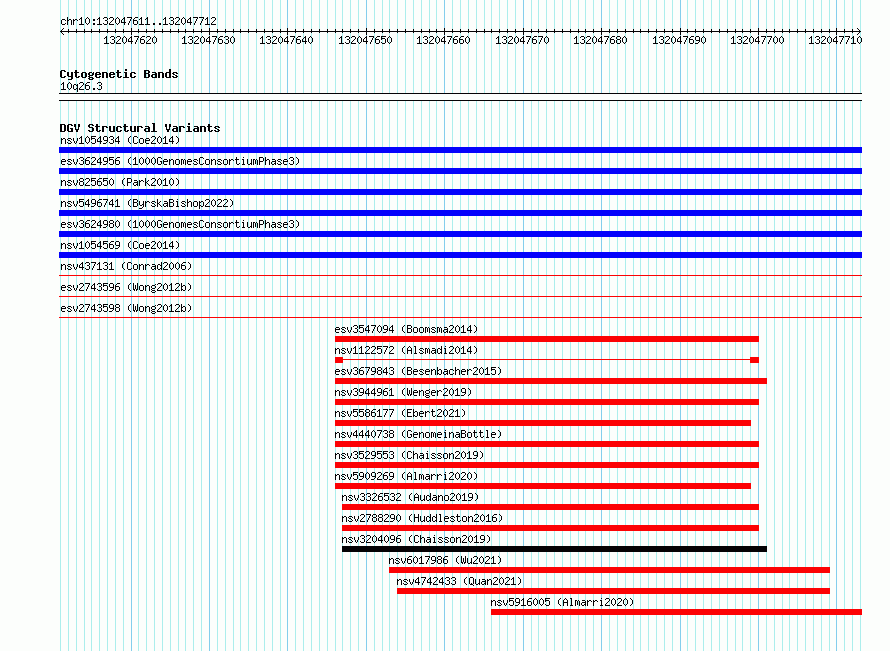Click the nsv1054934 (Coe2014) variant label
Image resolution: width=890 pixels, height=651 pixels.
point(120,140)
